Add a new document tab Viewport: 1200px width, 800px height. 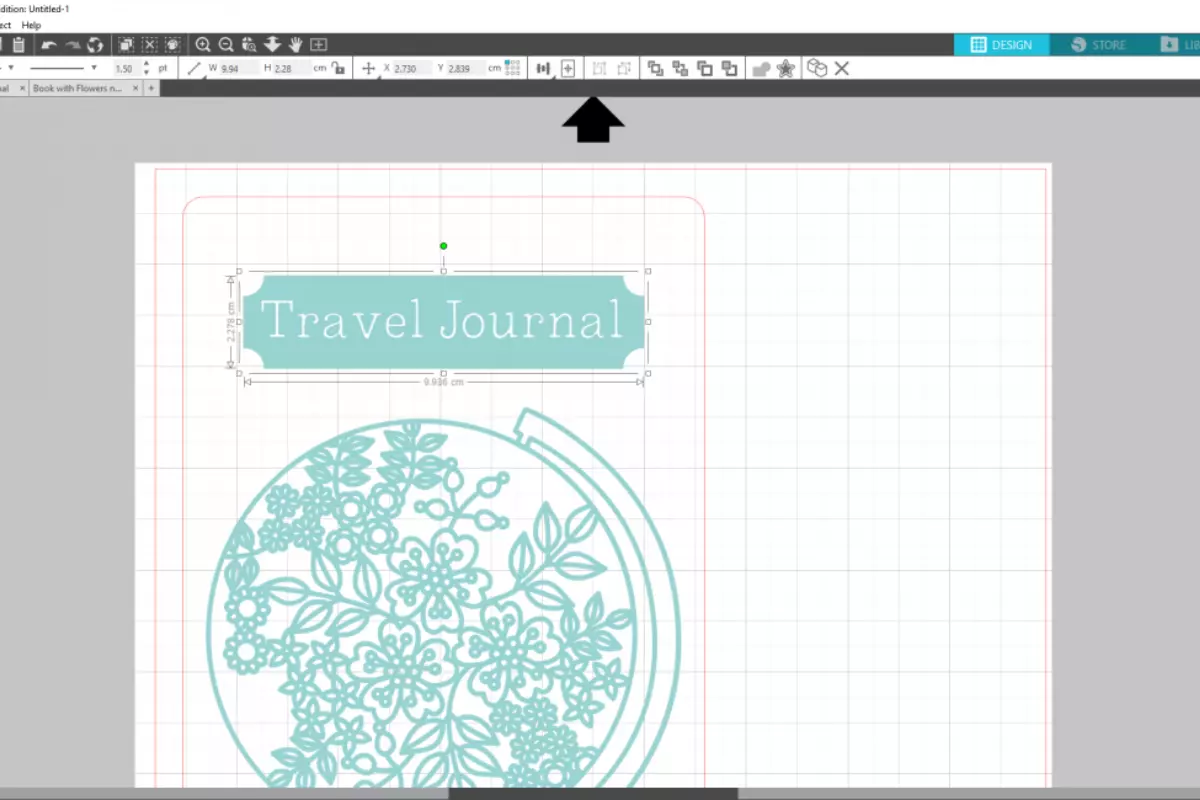(x=152, y=88)
